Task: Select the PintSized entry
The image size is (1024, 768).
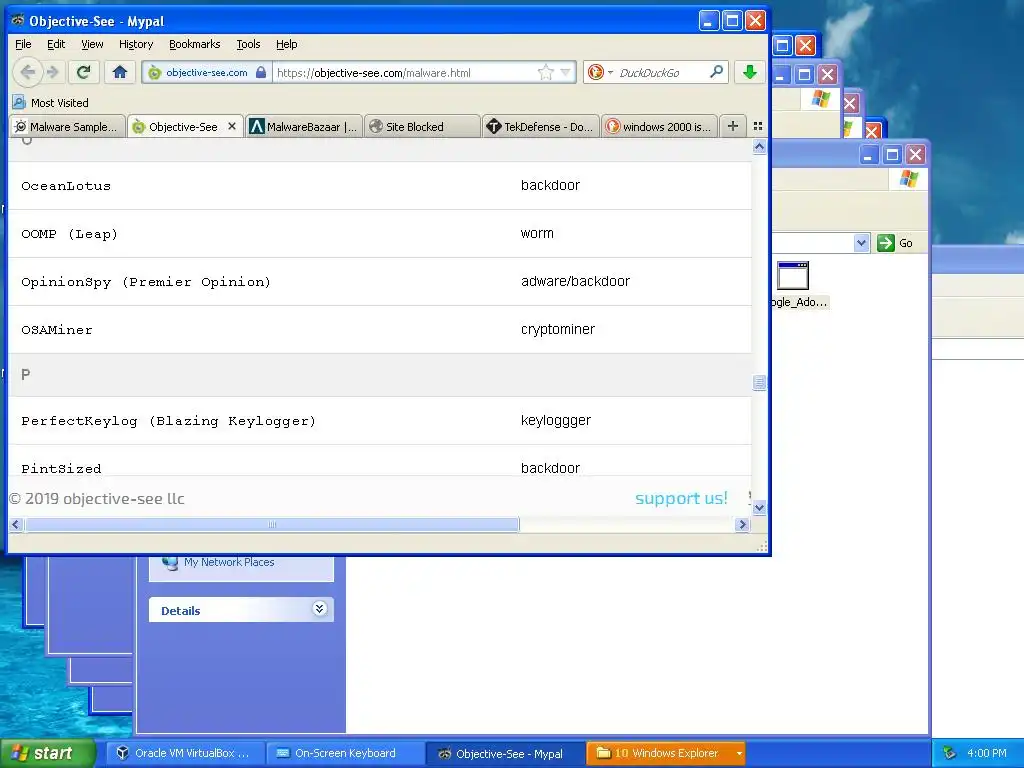Action: pyautogui.click(x=380, y=461)
